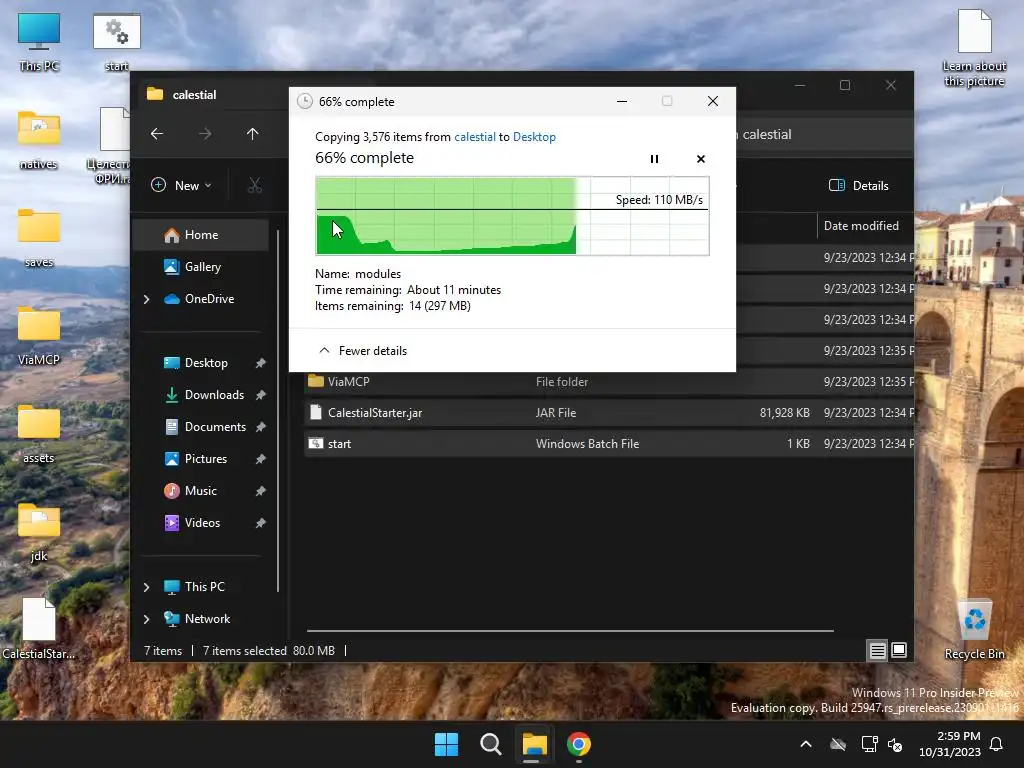Select the ViaMCP folder row in Explorer

(x=609, y=382)
